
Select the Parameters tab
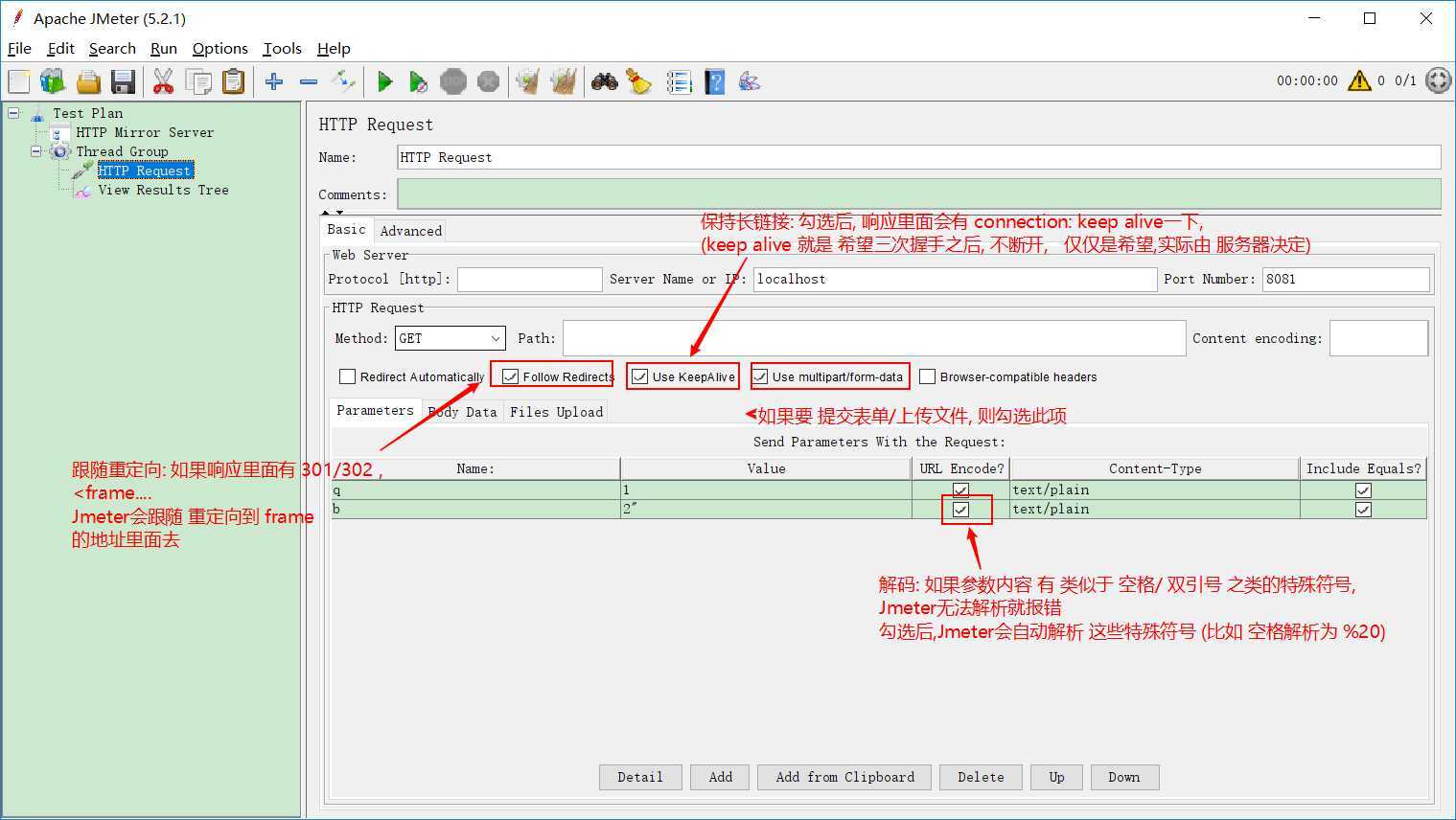click(375, 410)
